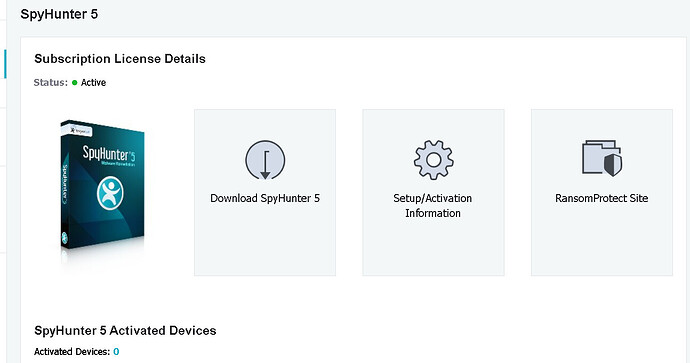Image resolution: width=690 pixels, height=363 pixels.
Task: Click the Subscription License Details heading
Action: click(120, 59)
